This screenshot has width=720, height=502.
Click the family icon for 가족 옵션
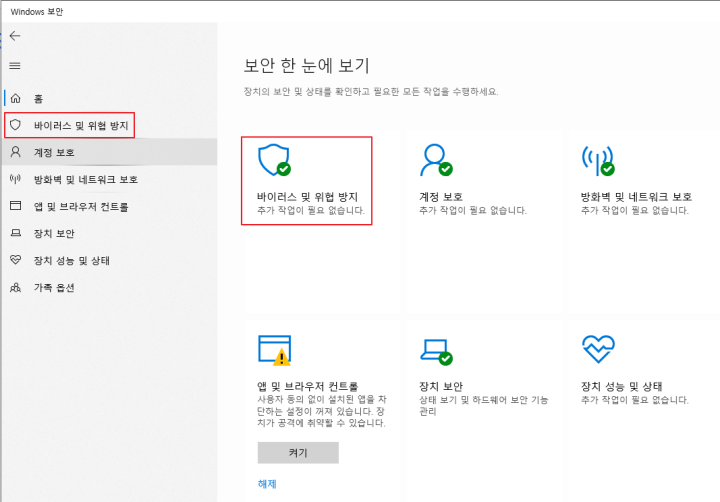click(16, 288)
